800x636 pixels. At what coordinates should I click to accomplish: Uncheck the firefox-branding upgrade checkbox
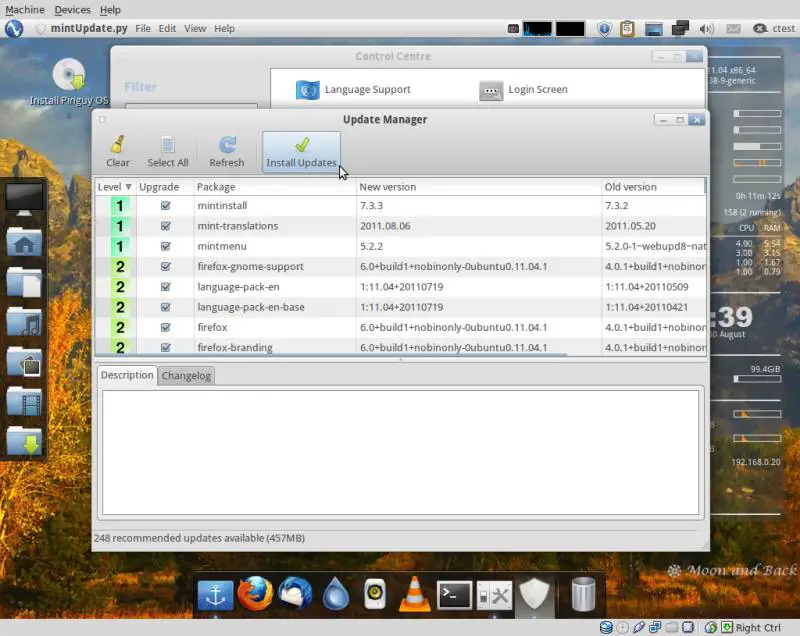(x=165, y=347)
